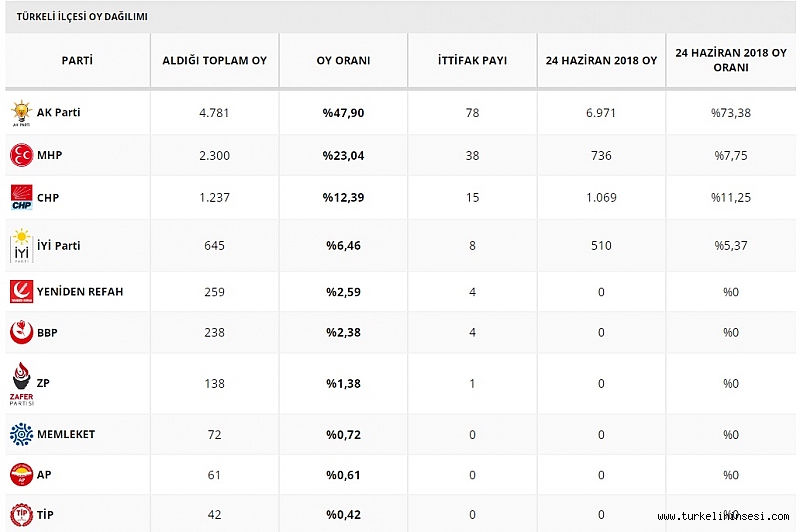800x532 pixels.
Task: Click the AP party round logo
Action: tap(21, 475)
